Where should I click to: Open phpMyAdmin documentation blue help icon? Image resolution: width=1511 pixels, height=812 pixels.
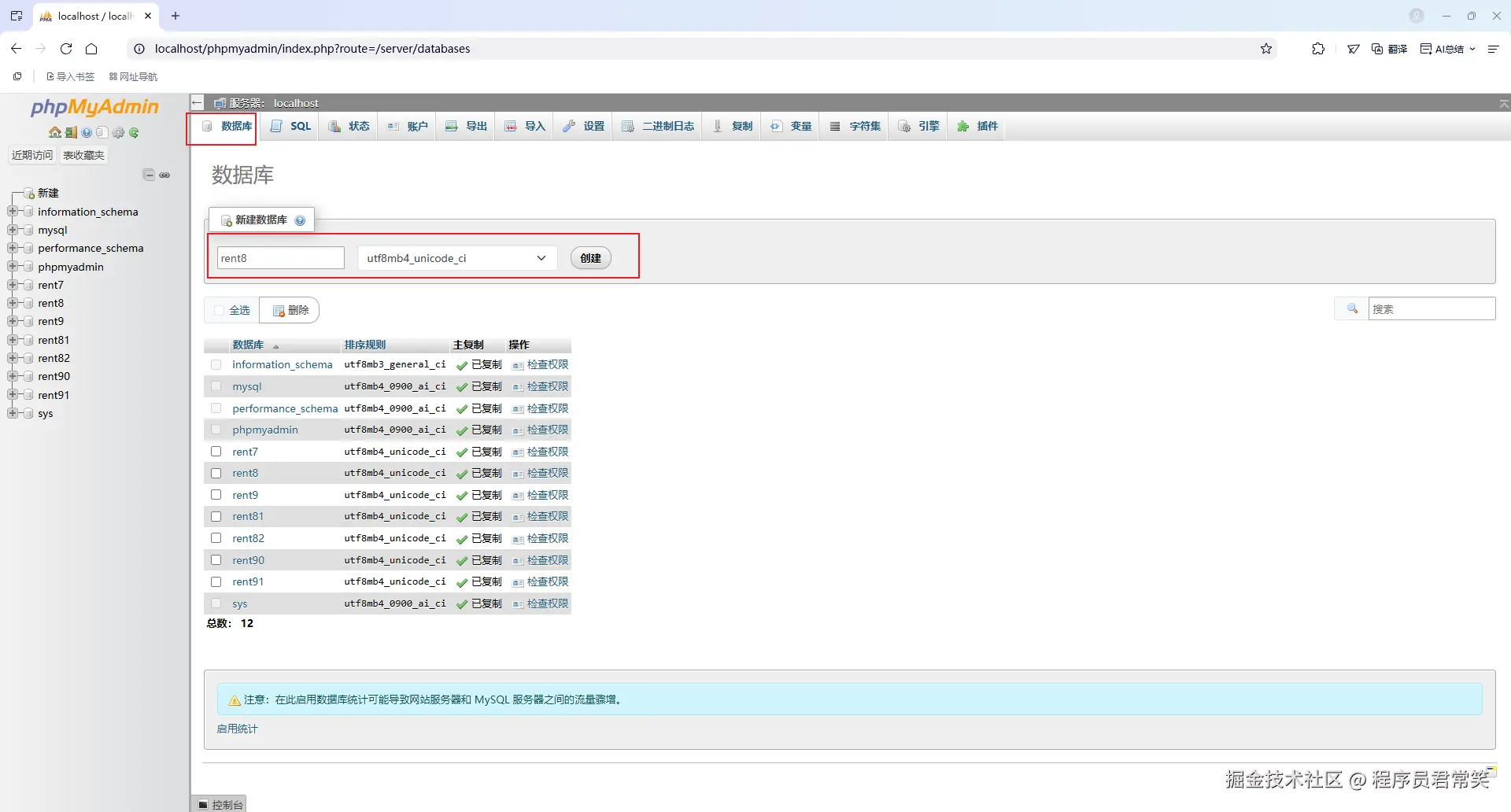(87, 133)
